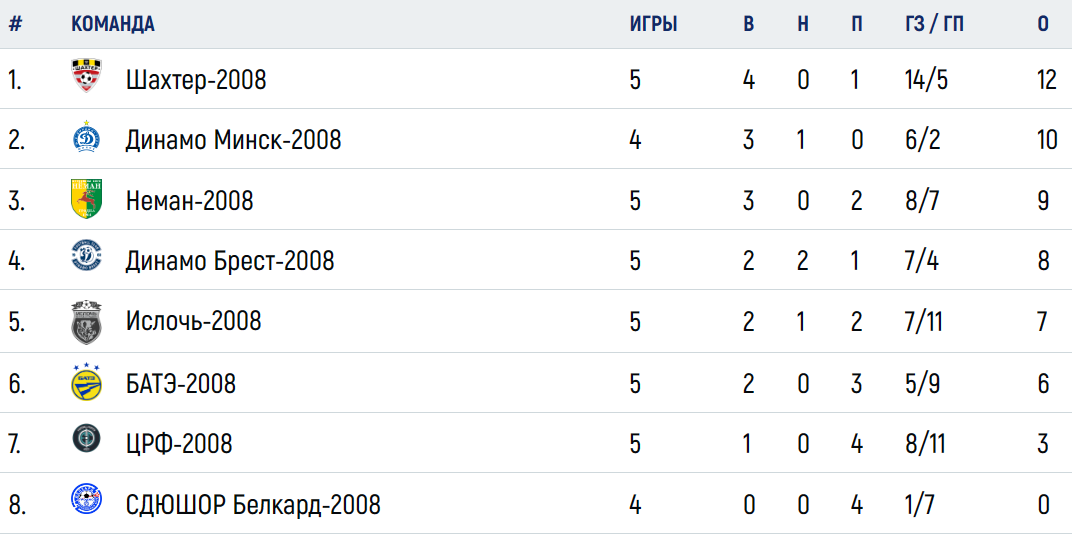Image resolution: width=1072 pixels, height=543 pixels.
Task: Select the Динамо Брест-2008 team name
Action: coord(230,261)
